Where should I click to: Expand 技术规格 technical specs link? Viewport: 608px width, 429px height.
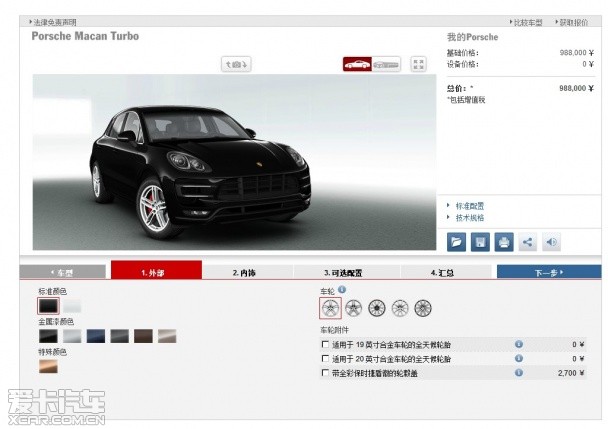click(470, 218)
